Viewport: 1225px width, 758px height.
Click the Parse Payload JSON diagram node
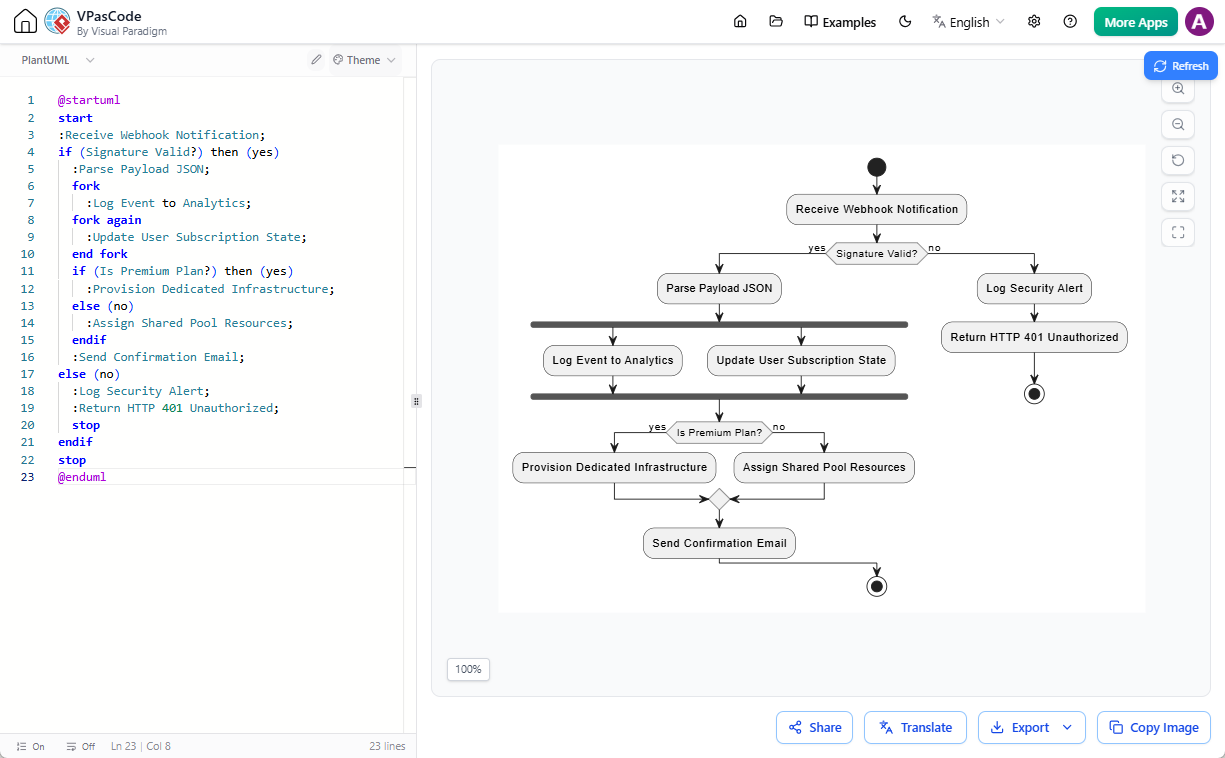pos(719,288)
